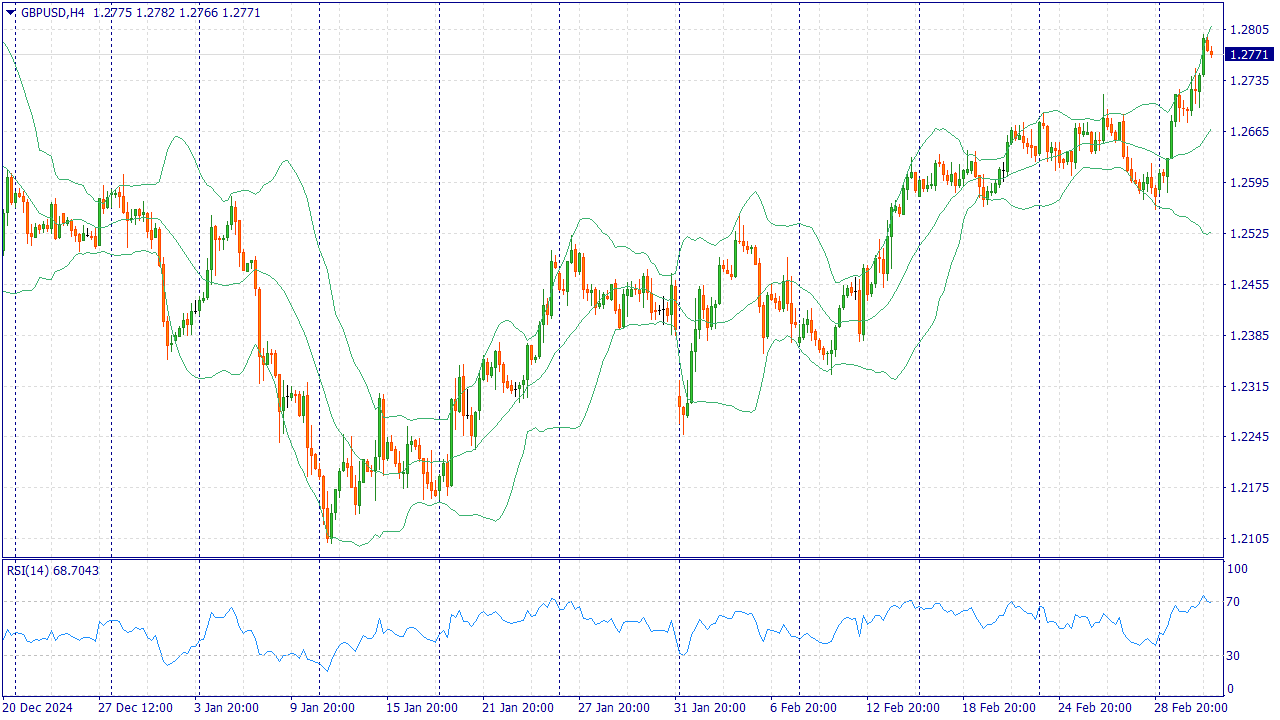The image size is (1280, 720).
Task: Click the 1.2595 price scale label
Action: (1251, 183)
